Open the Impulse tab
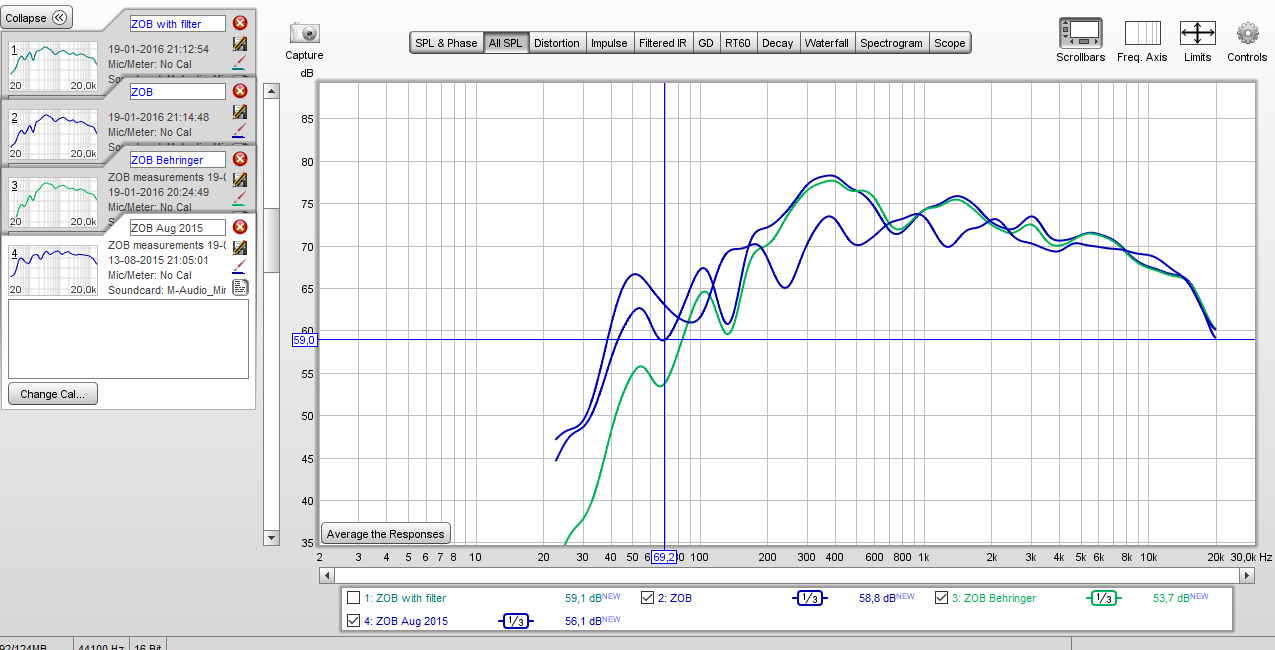1275x650 pixels. pyautogui.click(x=609, y=43)
